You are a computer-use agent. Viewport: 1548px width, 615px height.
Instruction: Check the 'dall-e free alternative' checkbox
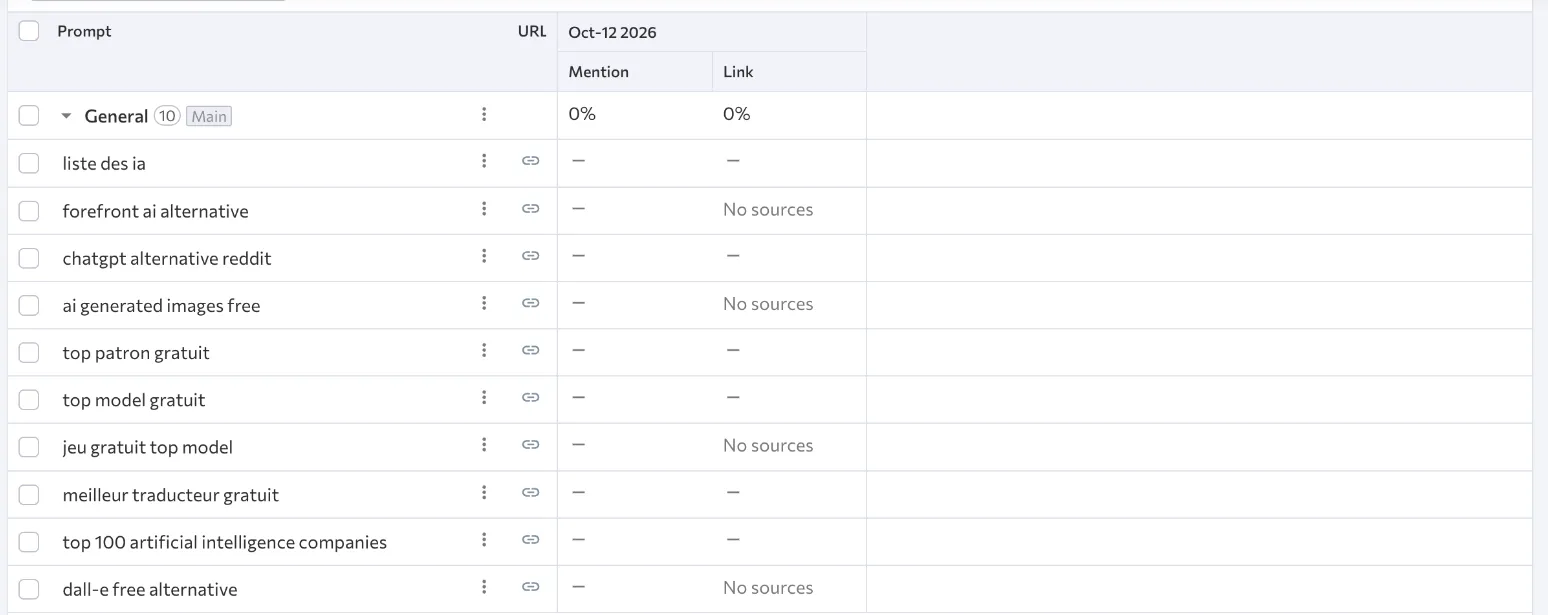29,589
